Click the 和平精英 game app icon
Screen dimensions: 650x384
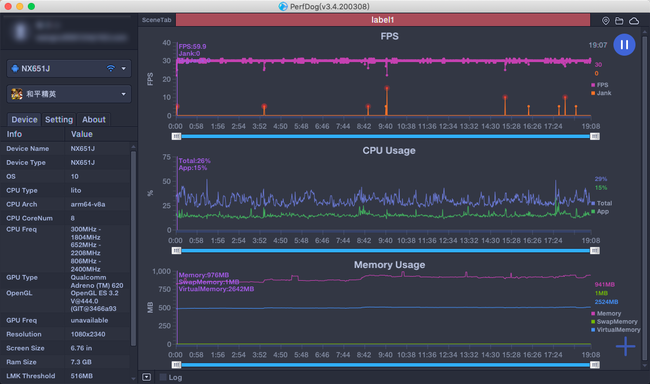(x=17, y=94)
